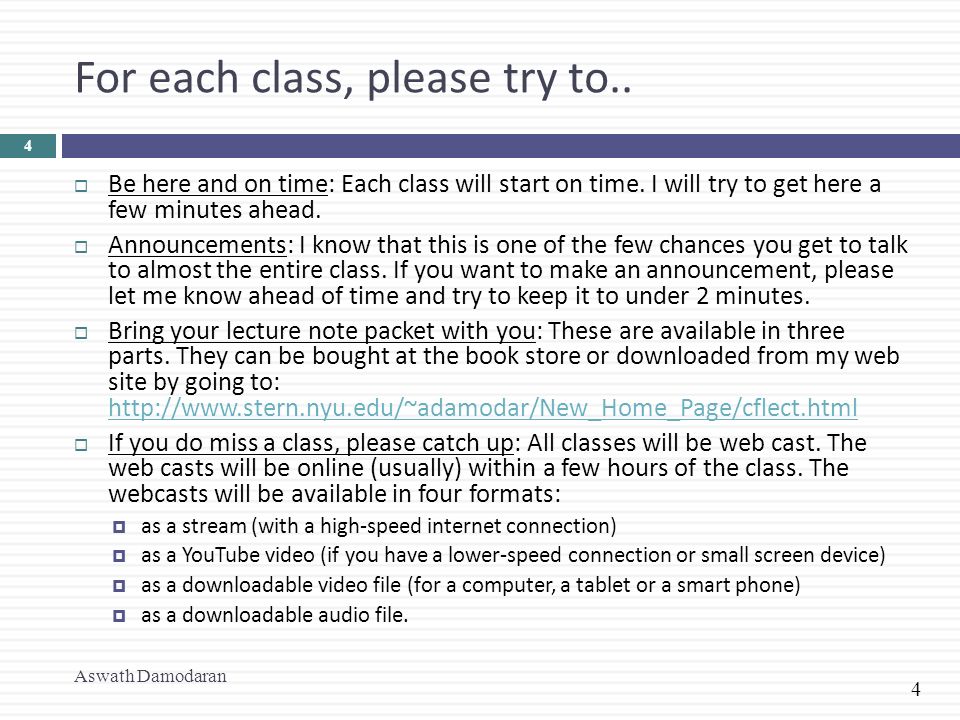Click the bullet beside 'If you do miss a class'
The height and width of the screenshot is (720, 960).
coord(81,444)
